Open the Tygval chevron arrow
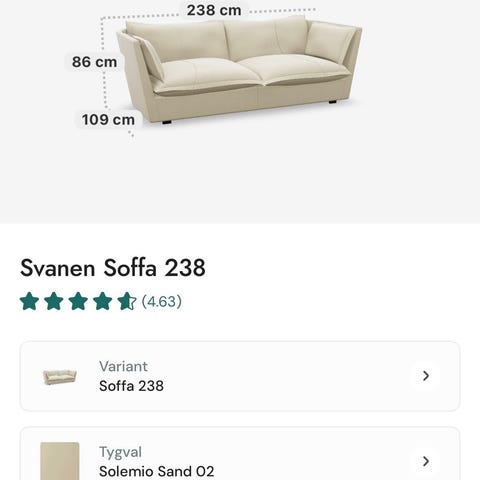 click(426, 461)
